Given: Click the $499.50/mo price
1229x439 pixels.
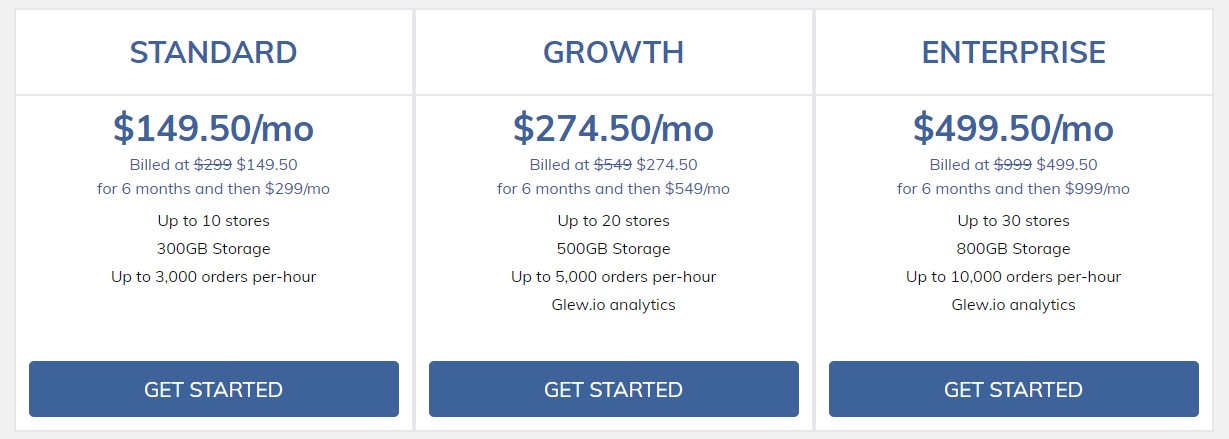Looking at the screenshot, I should click(x=1014, y=128).
